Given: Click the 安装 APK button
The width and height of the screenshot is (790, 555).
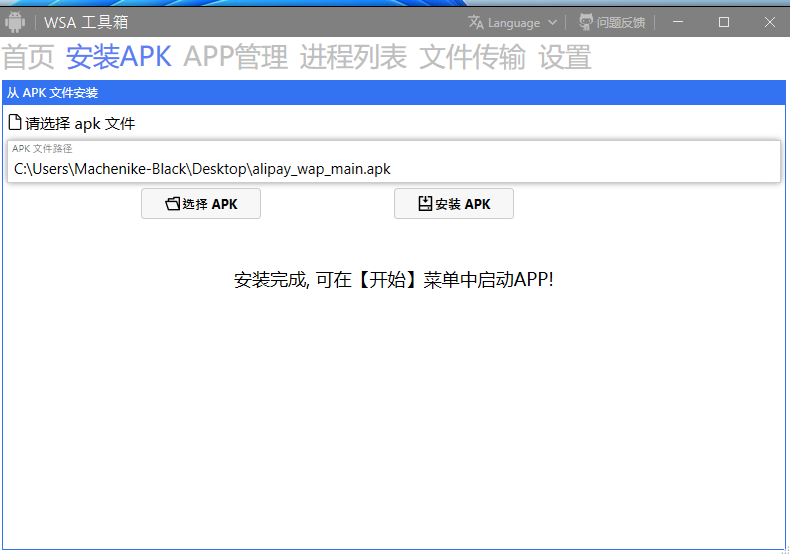Looking at the screenshot, I should point(454,203).
